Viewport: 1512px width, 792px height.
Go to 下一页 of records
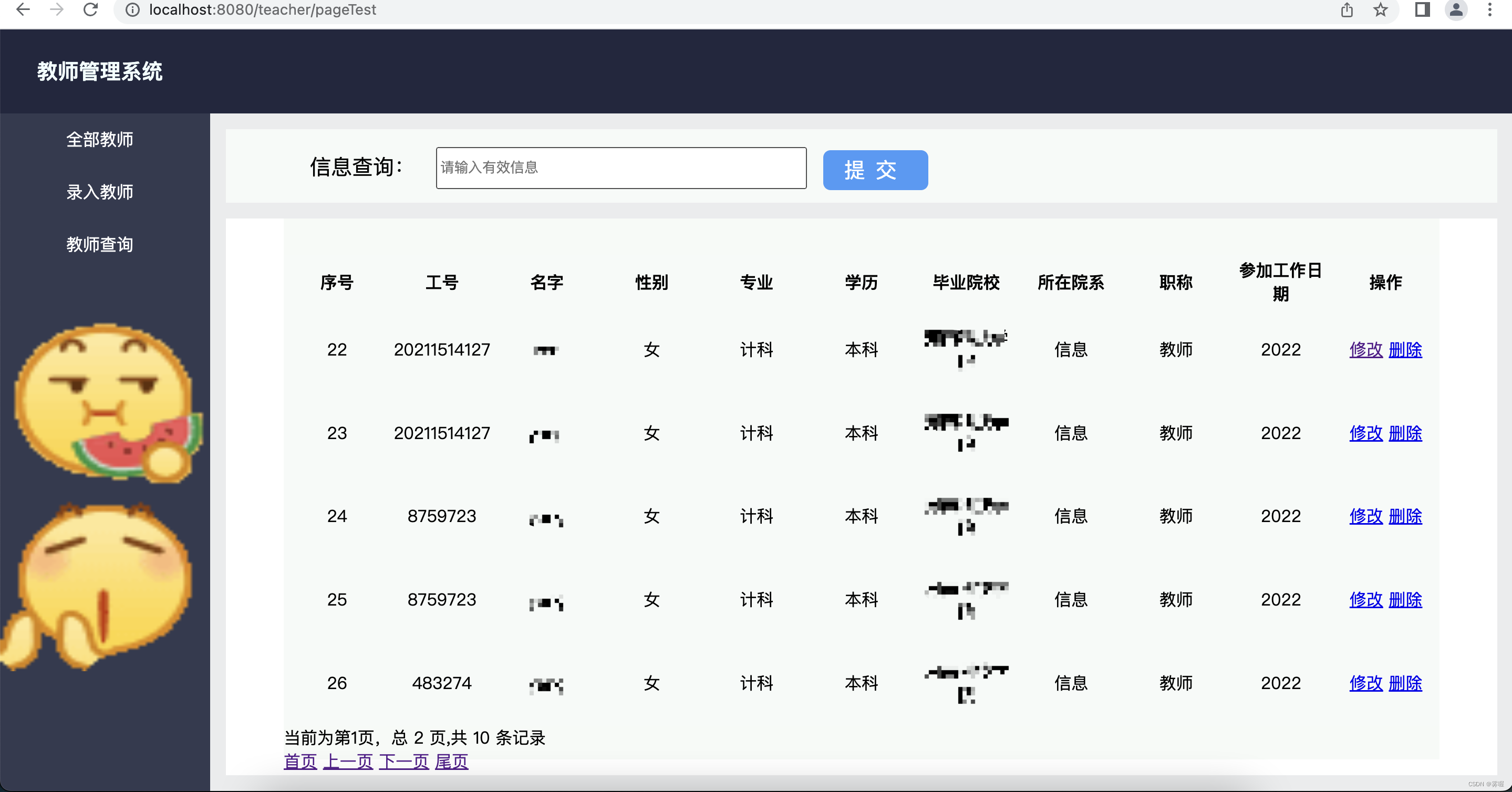coord(403,761)
